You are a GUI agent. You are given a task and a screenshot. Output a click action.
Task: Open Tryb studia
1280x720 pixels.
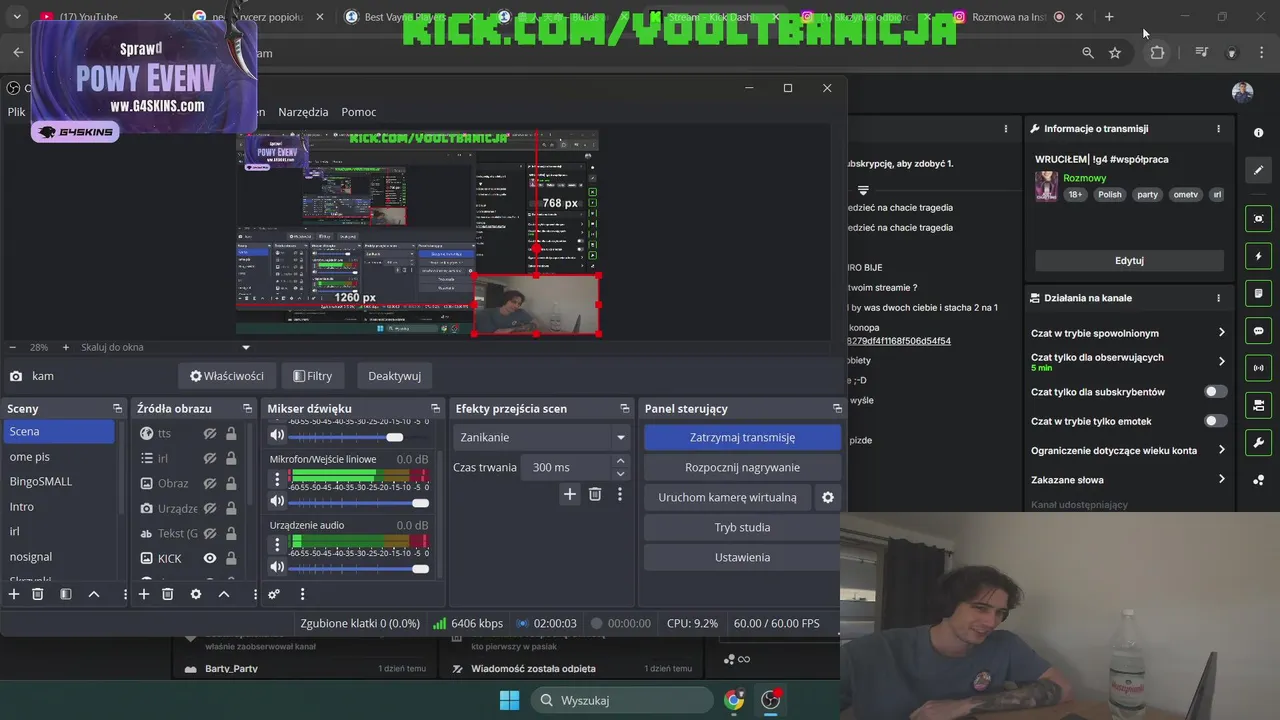[742, 527]
